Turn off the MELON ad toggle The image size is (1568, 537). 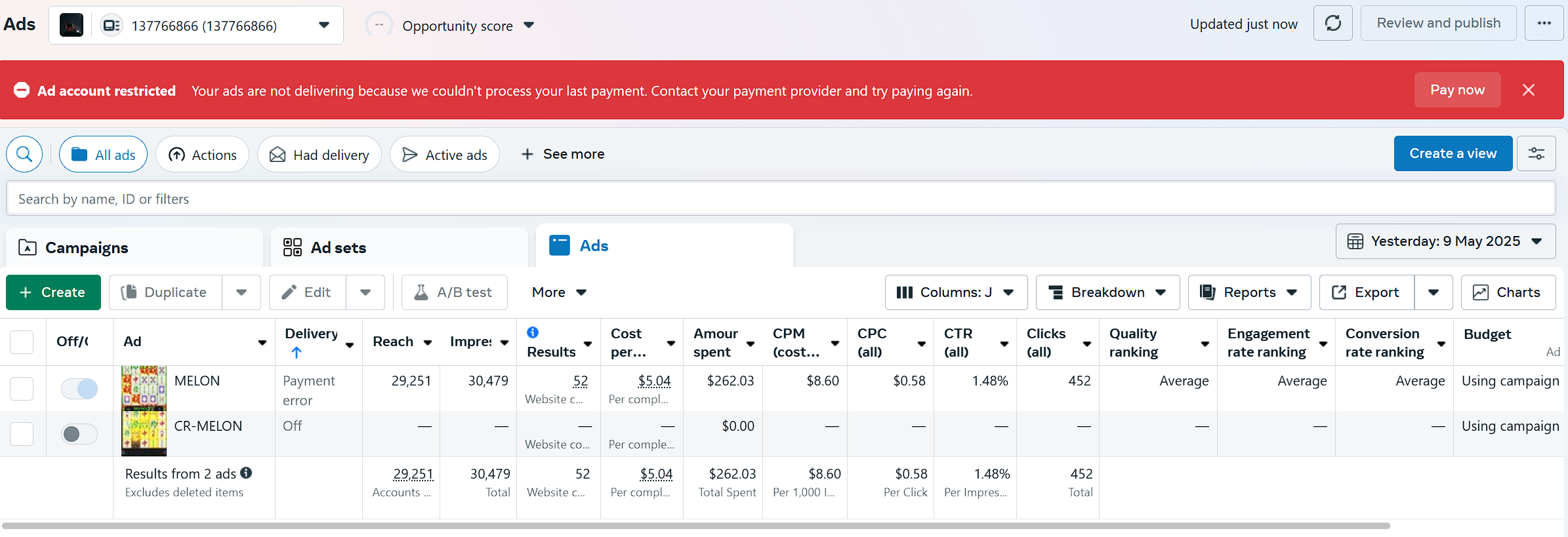(79, 389)
